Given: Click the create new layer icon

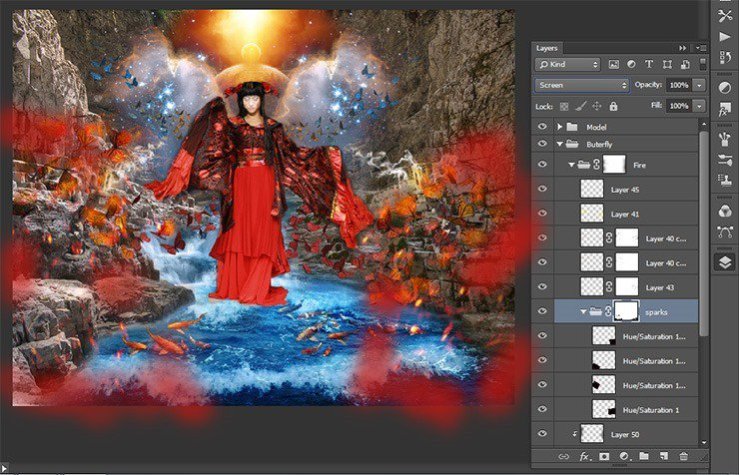Looking at the screenshot, I should click(x=664, y=456).
